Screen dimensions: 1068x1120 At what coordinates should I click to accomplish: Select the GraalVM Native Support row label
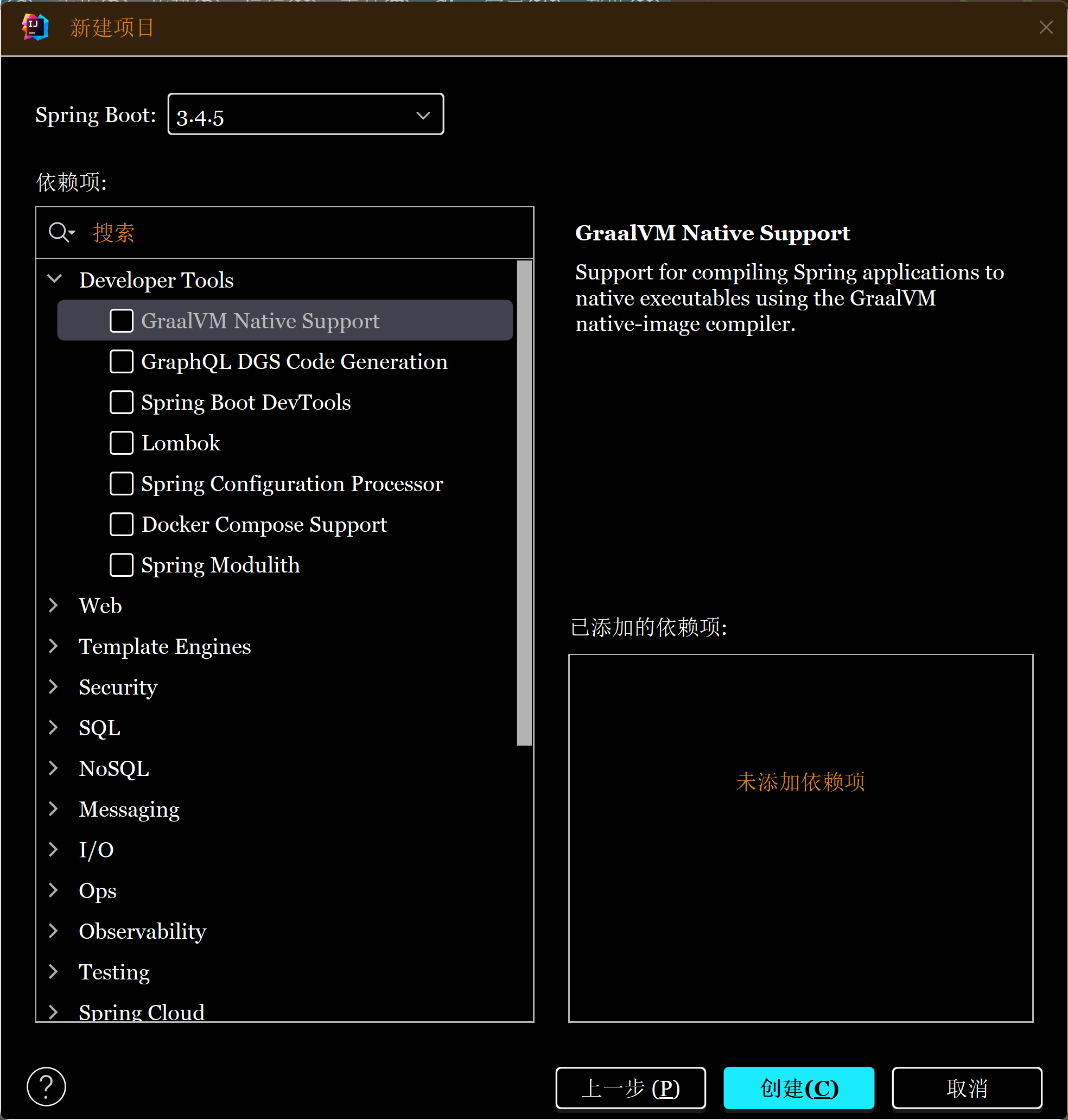click(x=260, y=321)
